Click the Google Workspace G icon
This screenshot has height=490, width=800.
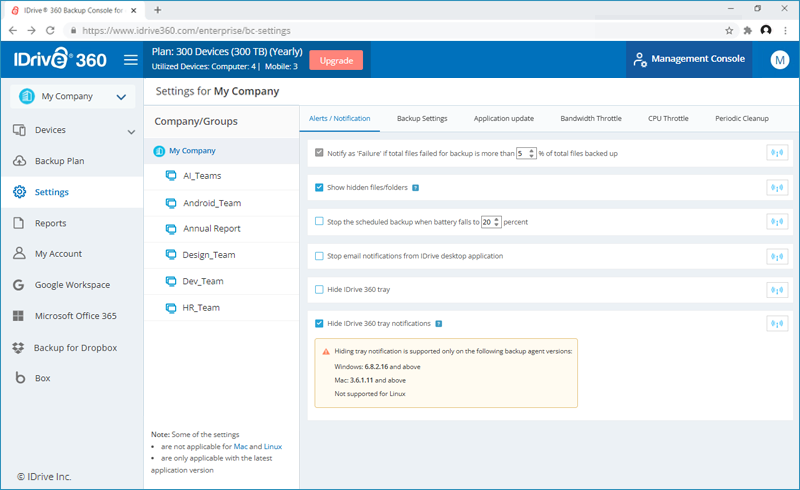pyautogui.click(x=19, y=285)
